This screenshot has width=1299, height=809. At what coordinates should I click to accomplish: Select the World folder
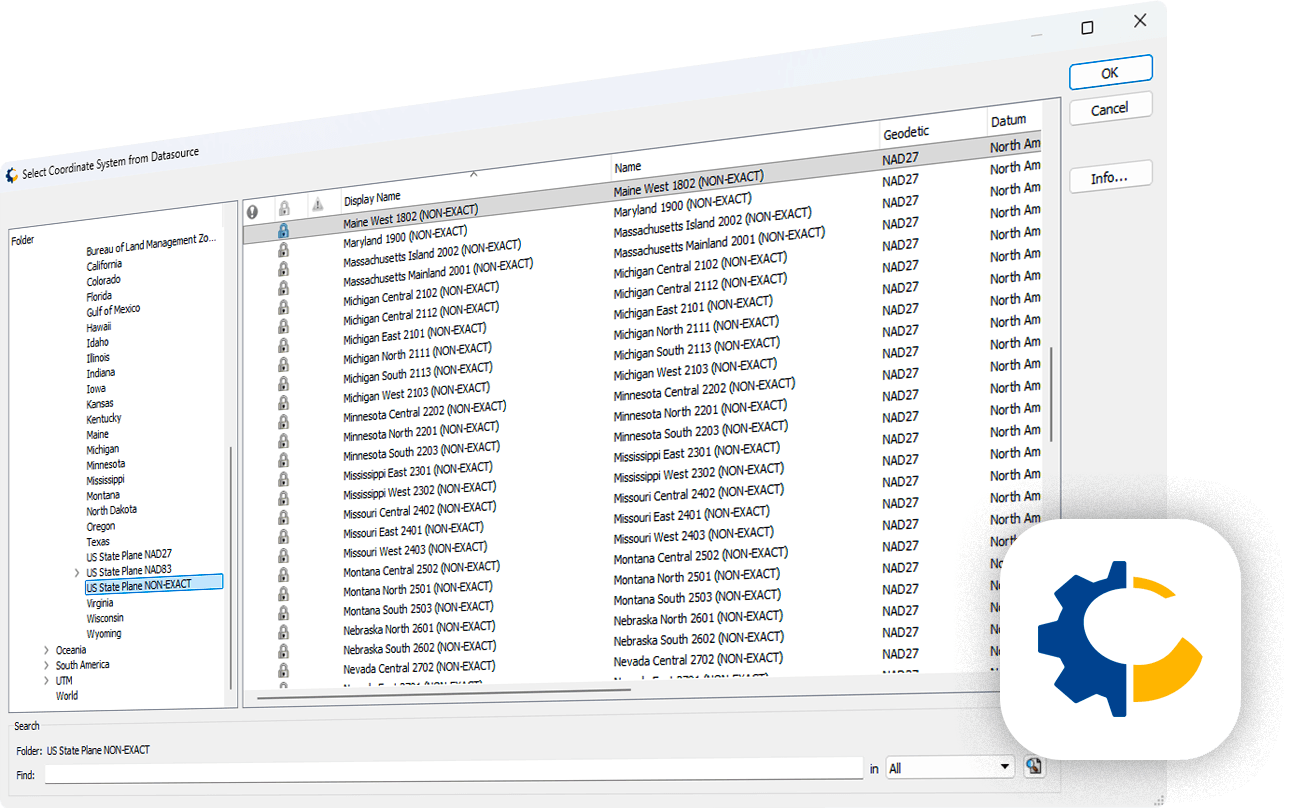[66, 695]
